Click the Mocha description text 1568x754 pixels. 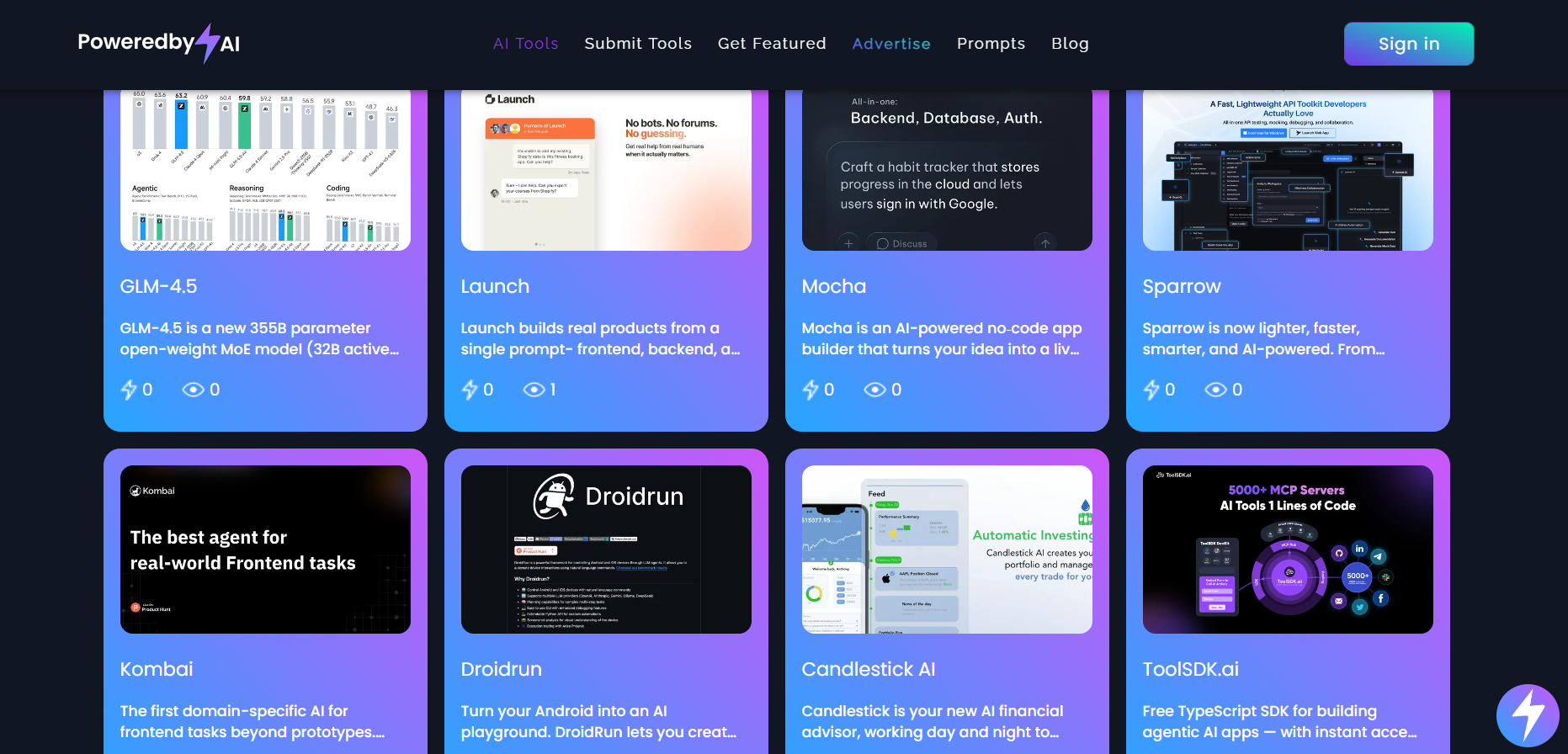click(x=942, y=339)
